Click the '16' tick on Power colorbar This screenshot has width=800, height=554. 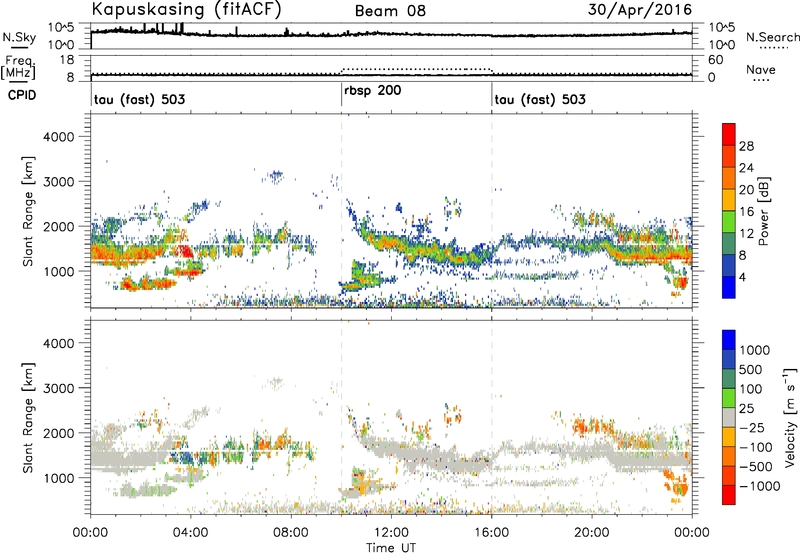[746, 212]
